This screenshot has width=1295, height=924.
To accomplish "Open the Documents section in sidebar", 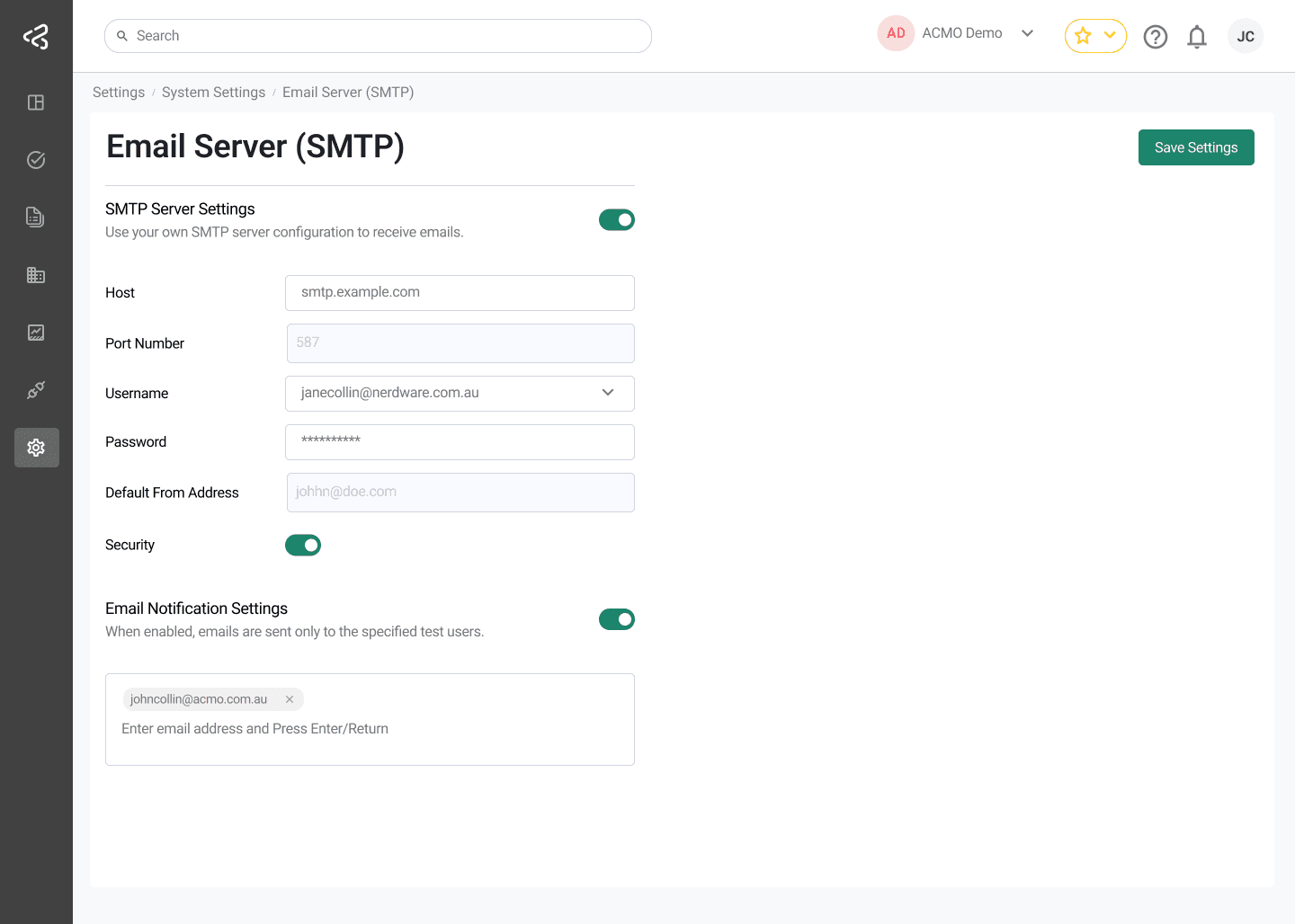I will point(36,217).
